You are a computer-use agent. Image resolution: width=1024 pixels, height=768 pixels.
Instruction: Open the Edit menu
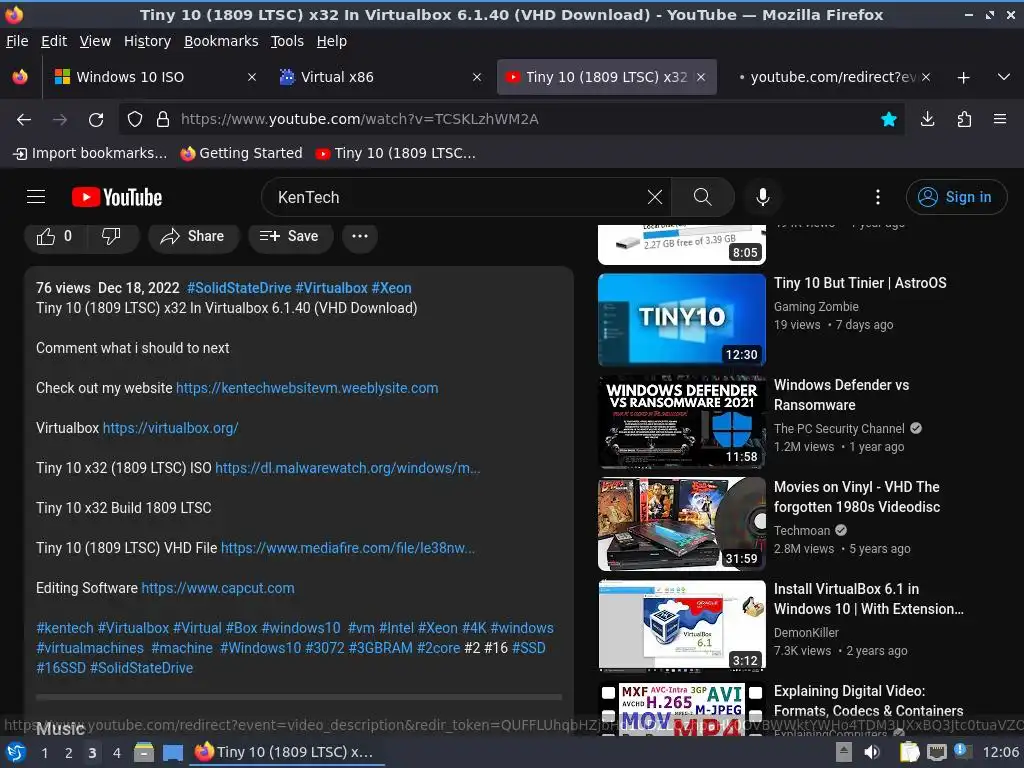54,41
